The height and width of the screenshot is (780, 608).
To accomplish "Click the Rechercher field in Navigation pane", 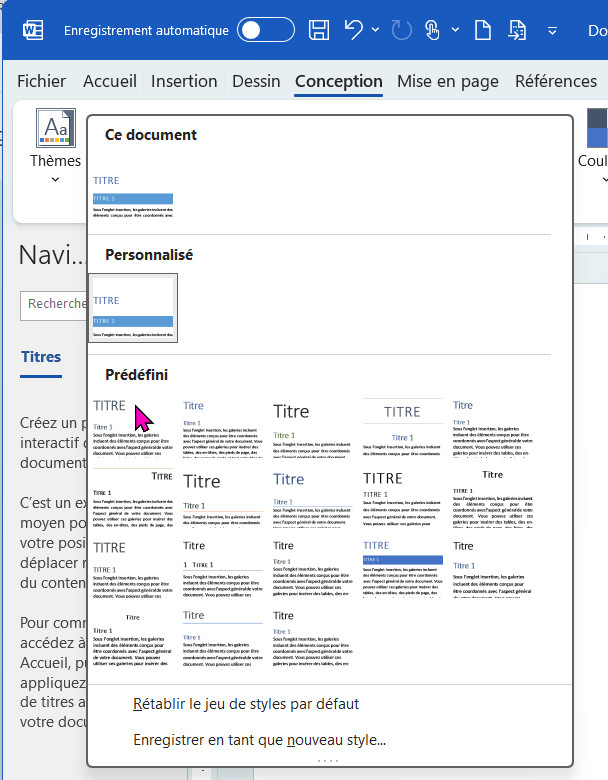I will pos(55,304).
